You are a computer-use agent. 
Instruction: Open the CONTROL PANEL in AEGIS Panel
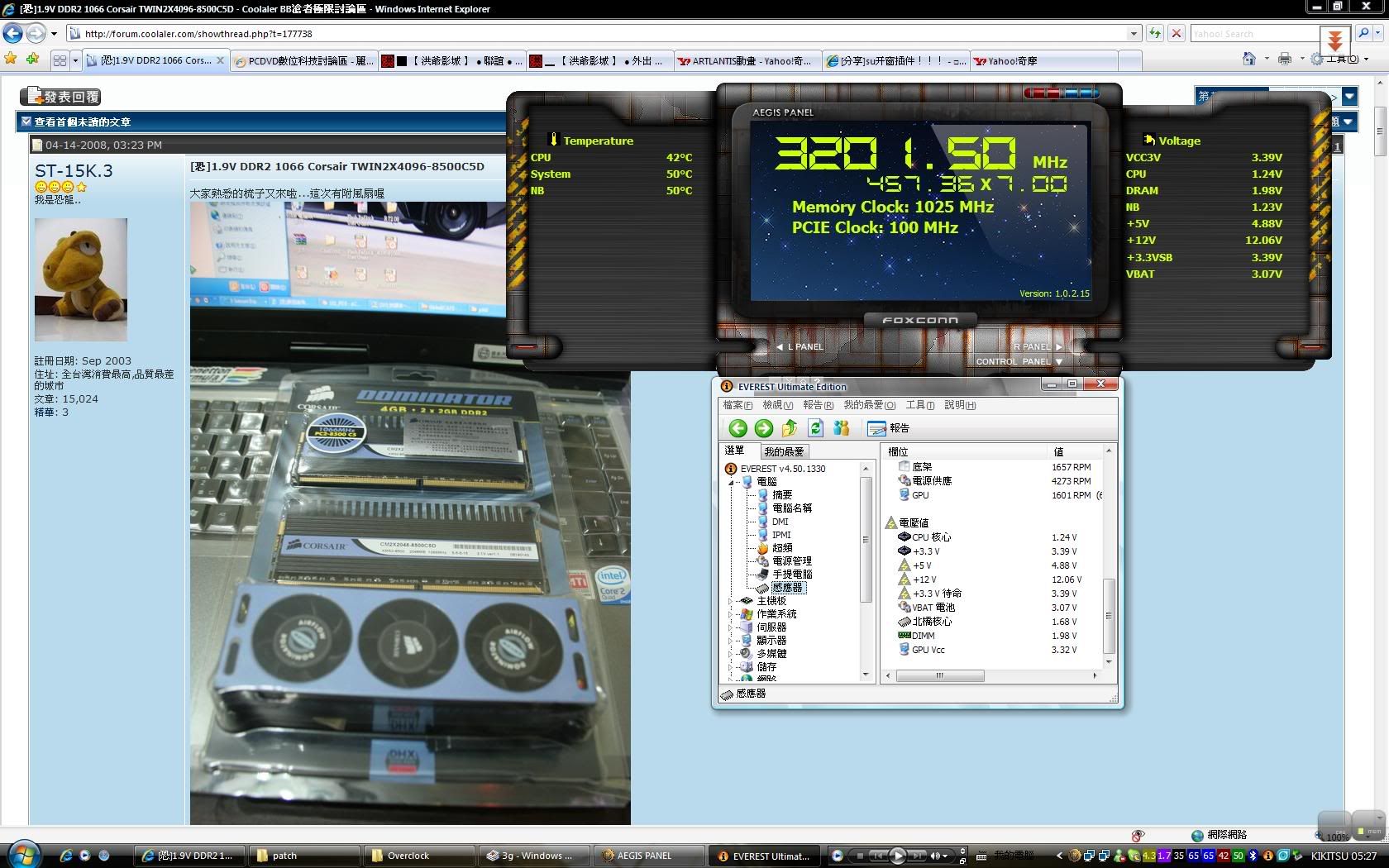click(1019, 362)
